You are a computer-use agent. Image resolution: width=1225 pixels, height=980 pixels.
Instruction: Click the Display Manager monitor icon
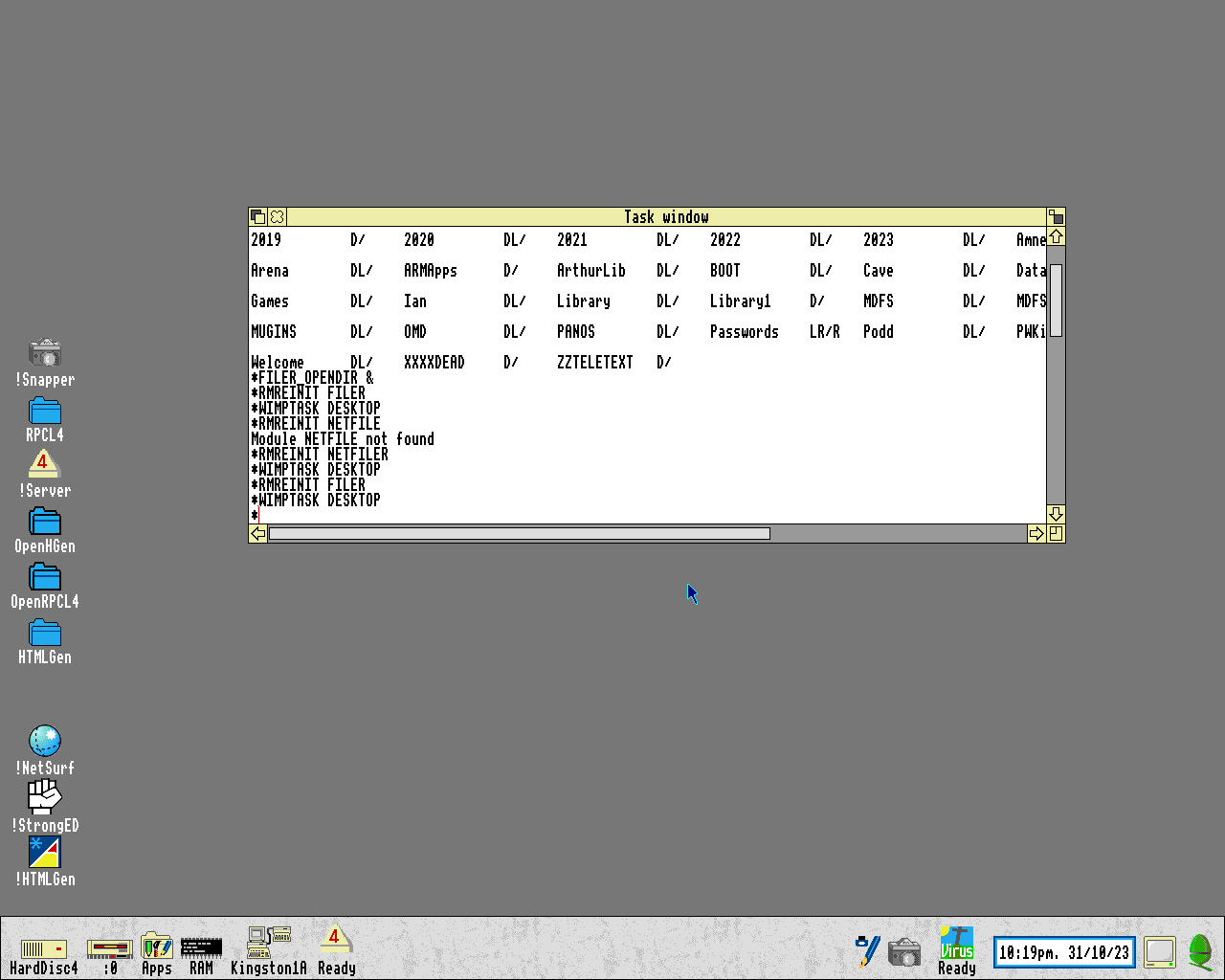(1159, 951)
